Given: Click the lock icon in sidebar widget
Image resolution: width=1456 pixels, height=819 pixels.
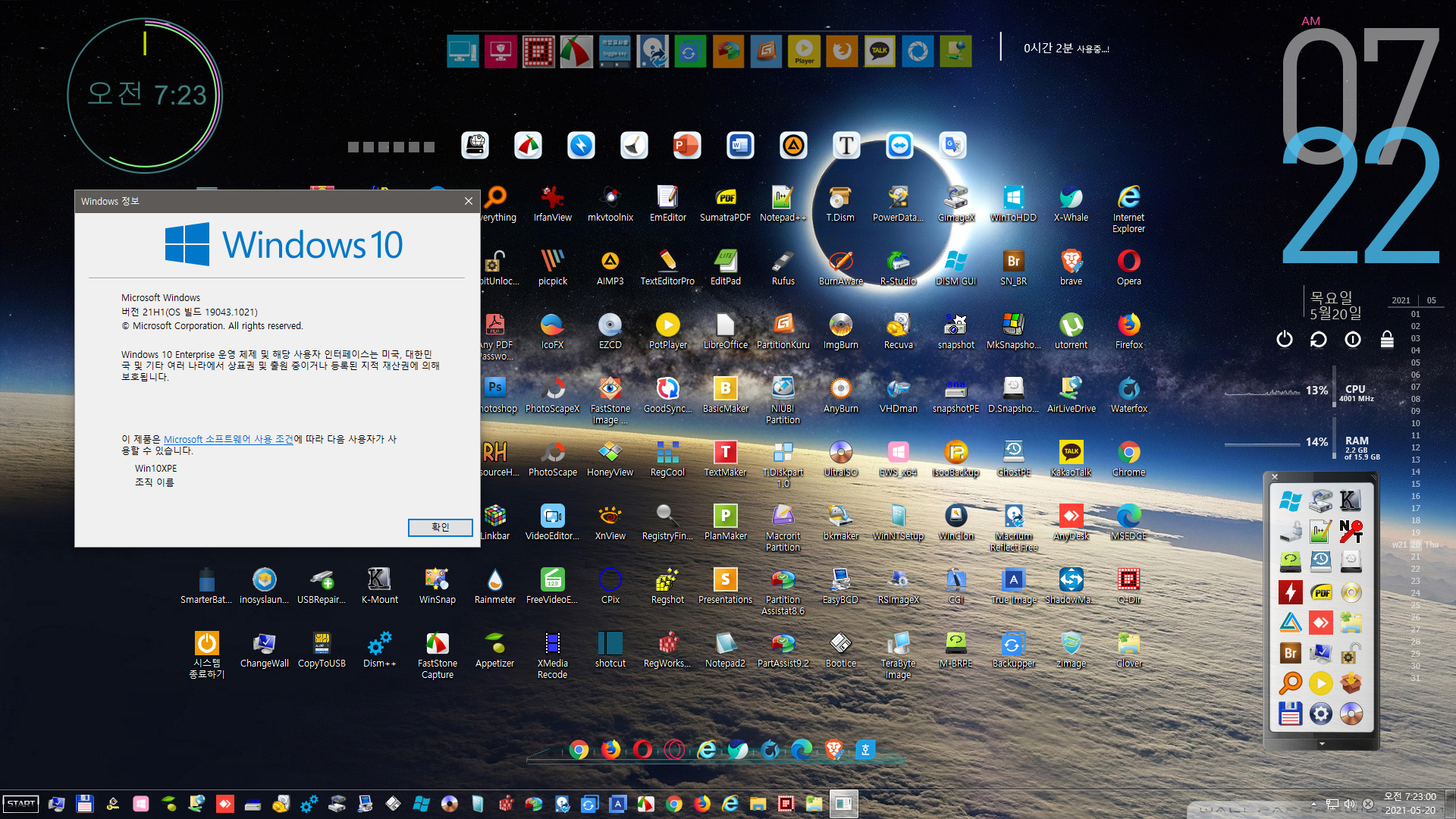Looking at the screenshot, I should tap(1387, 339).
